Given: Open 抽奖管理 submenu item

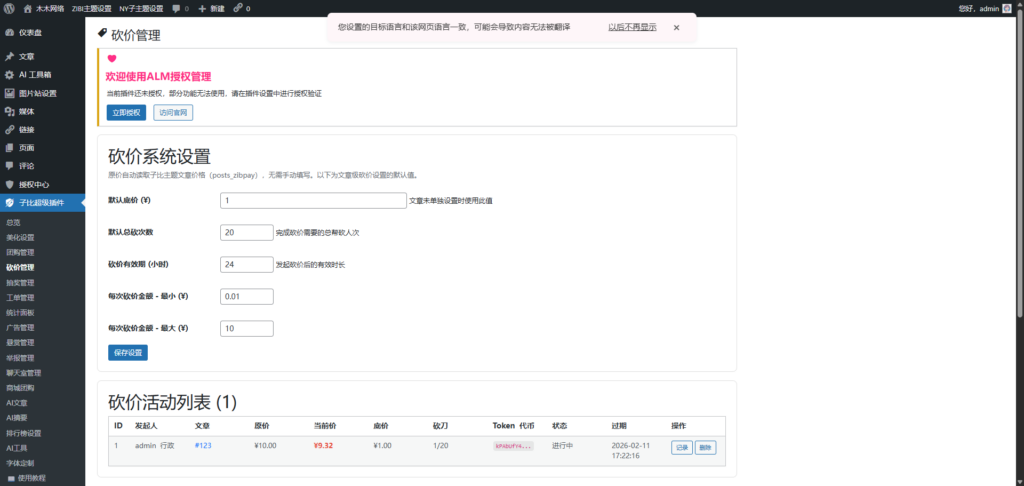Looking at the screenshot, I should click(20, 282).
